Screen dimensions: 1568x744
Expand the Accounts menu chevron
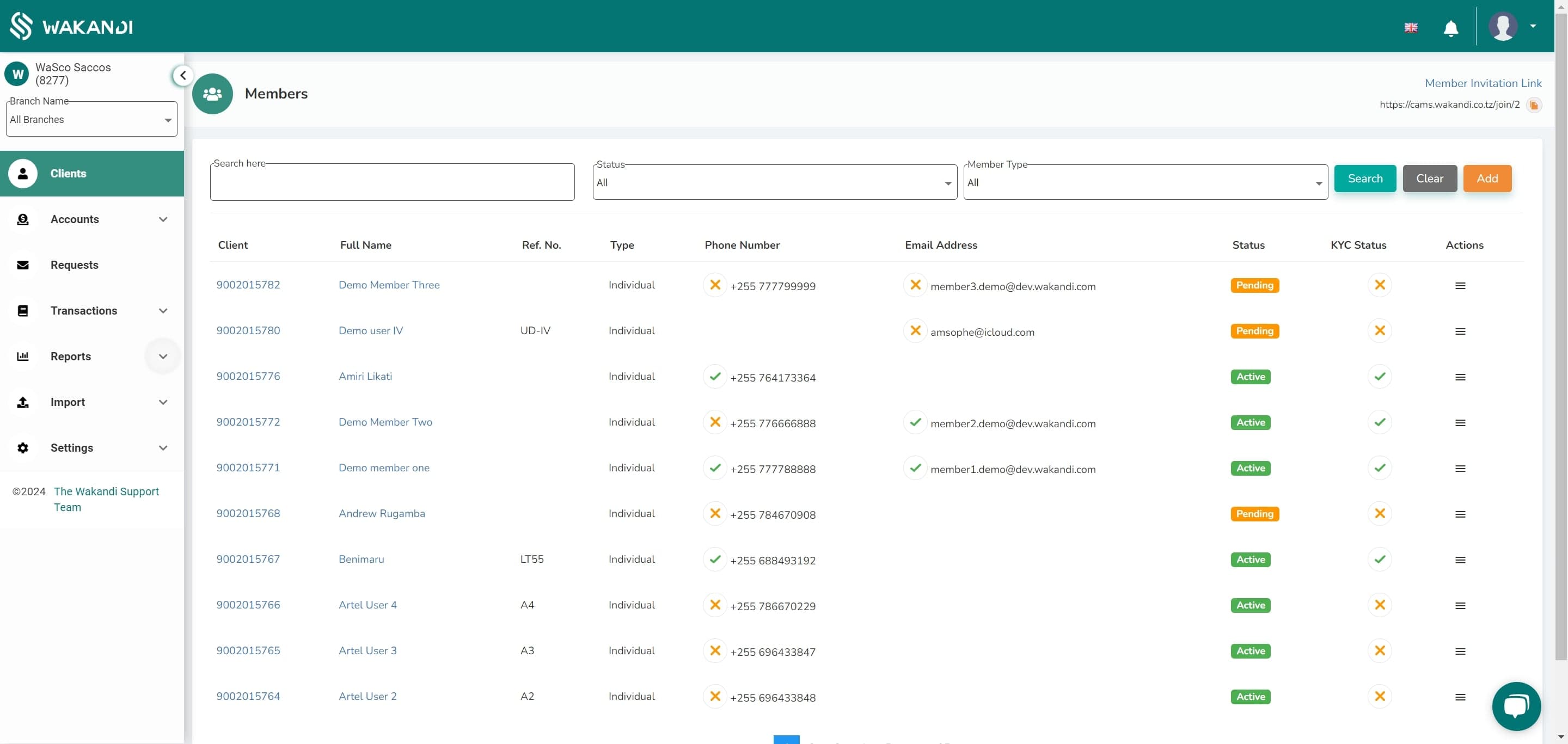[x=163, y=219]
